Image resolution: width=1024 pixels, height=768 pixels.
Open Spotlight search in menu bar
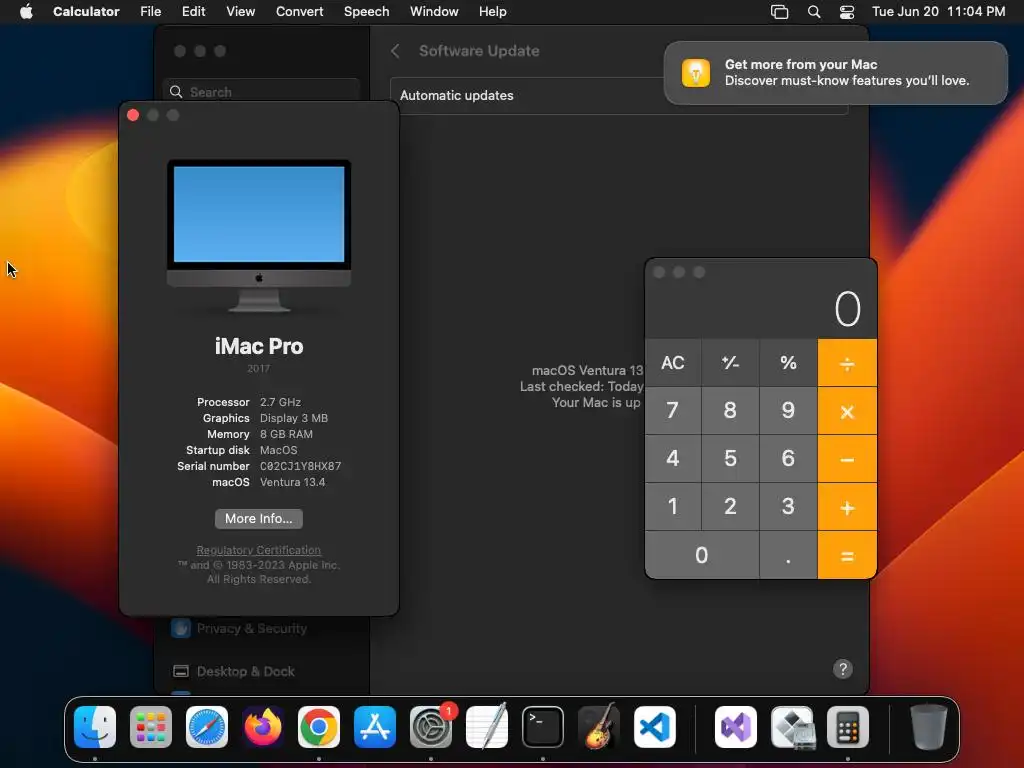(814, 12)
